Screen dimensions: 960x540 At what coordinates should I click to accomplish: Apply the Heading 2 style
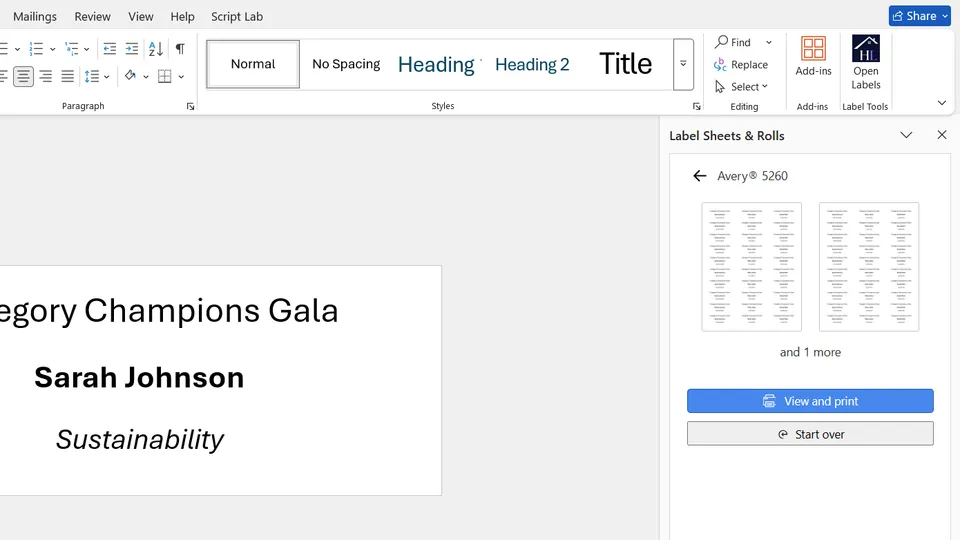[x=532, y=64]
